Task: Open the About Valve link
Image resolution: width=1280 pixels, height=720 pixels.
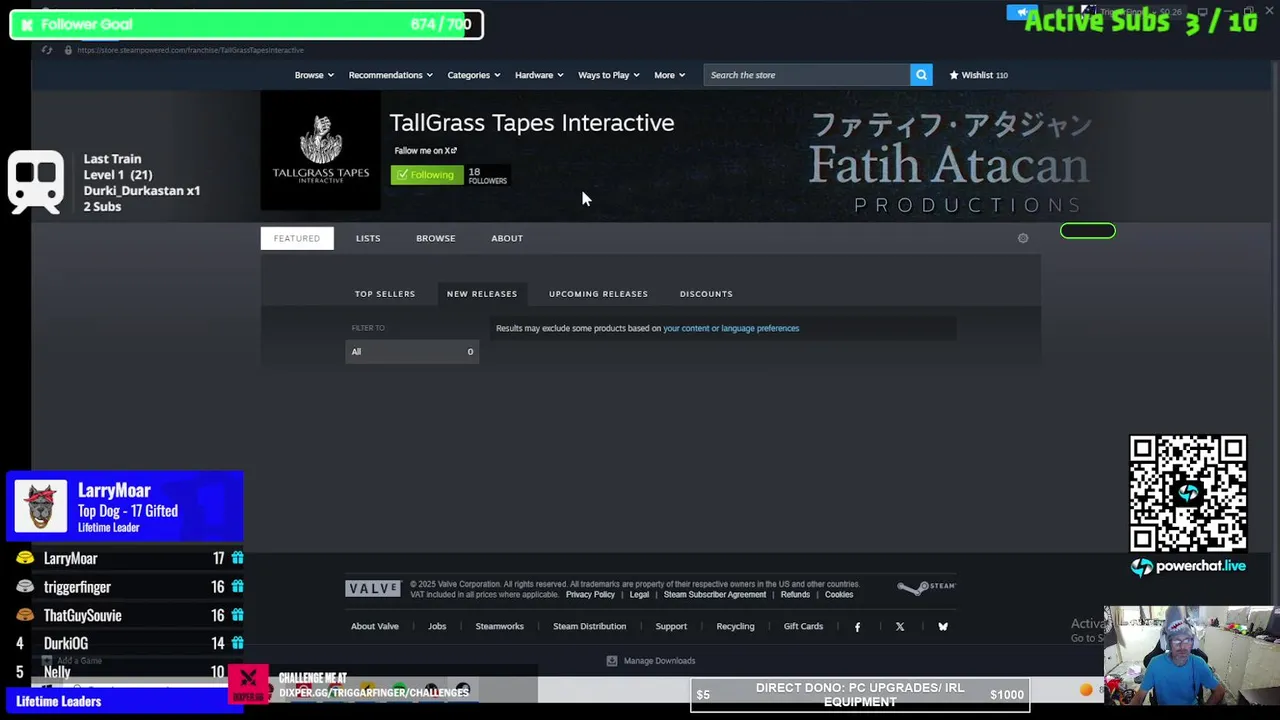Action: tap(375, 627)
